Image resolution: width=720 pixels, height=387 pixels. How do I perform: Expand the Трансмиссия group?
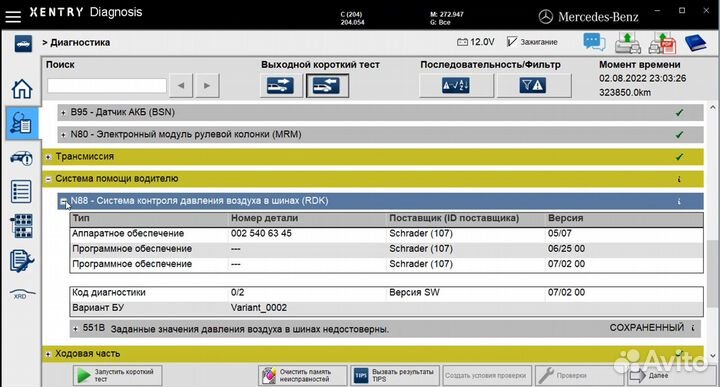pos(48,157)
